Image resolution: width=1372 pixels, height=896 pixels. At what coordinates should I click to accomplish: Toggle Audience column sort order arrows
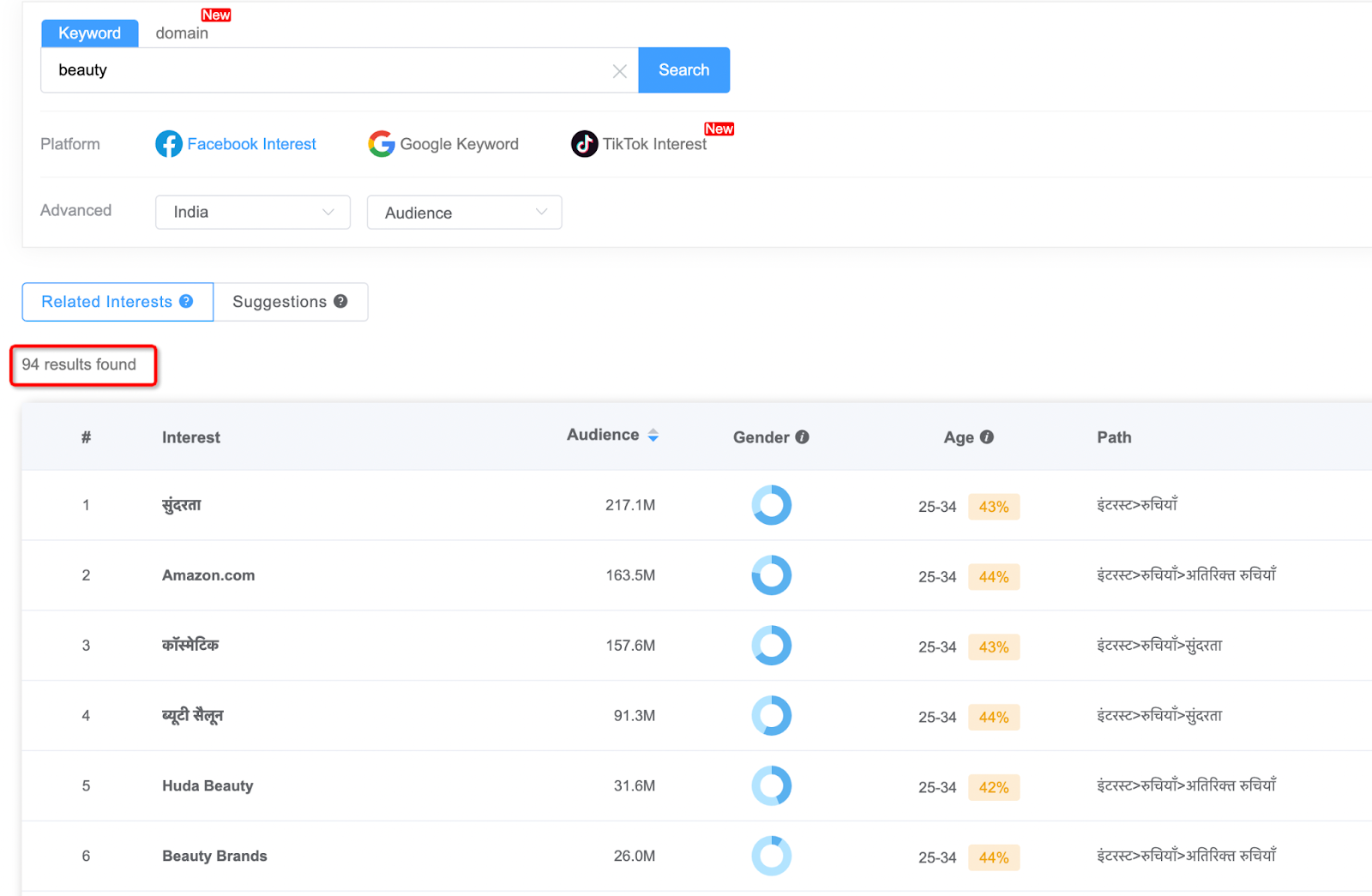tap(653, 435)
